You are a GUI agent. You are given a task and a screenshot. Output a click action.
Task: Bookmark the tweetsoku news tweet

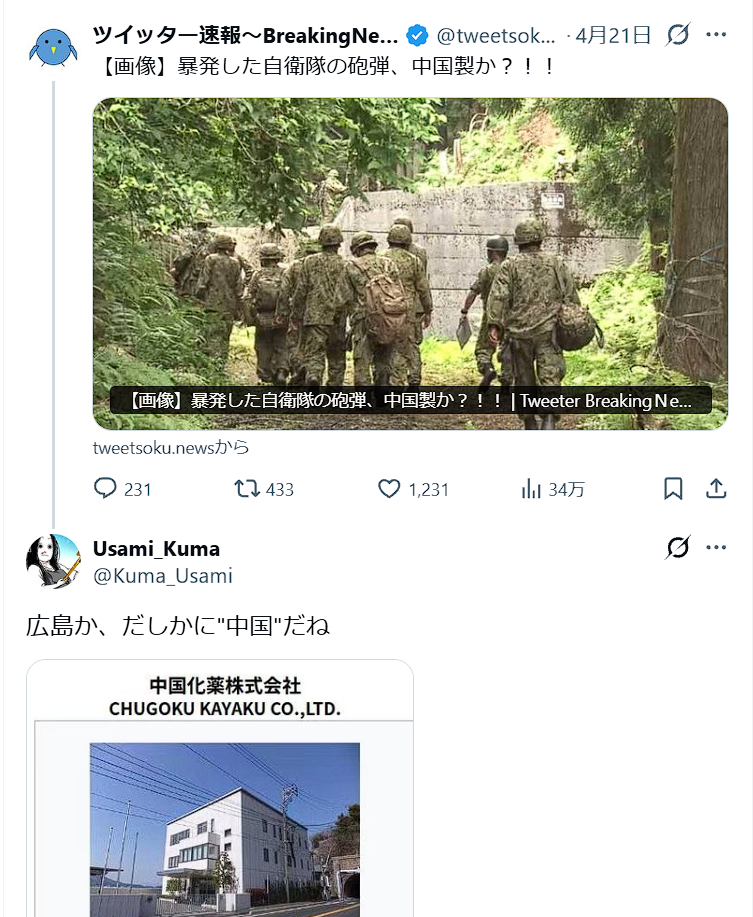tap(673, 488)
